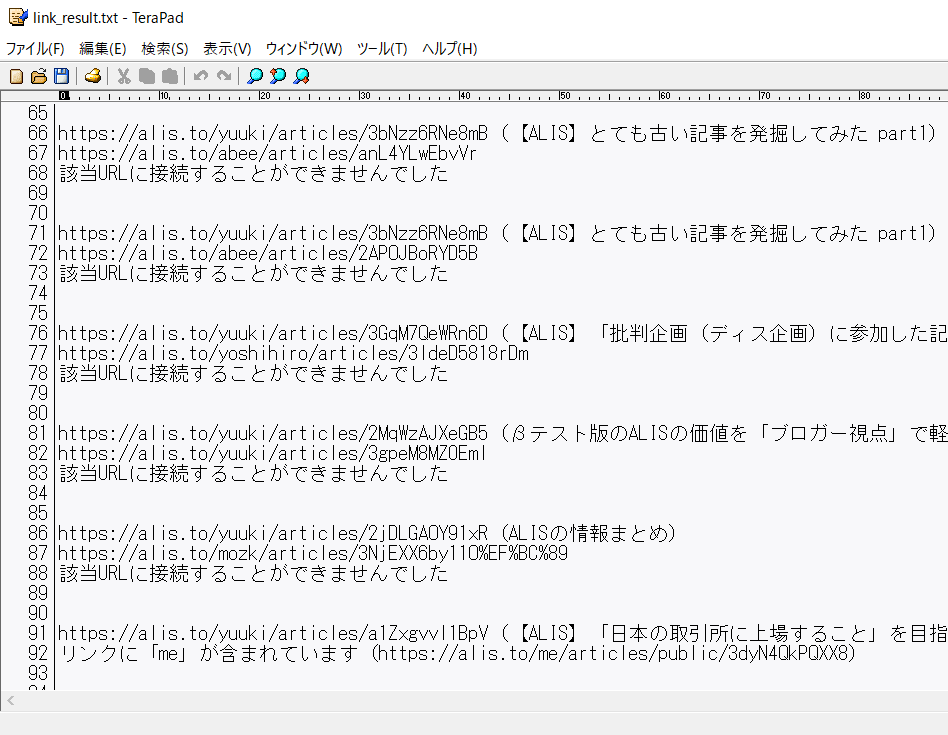Save the file with floppy disk icon
The image size is (948, 735).
click(62, 76)
